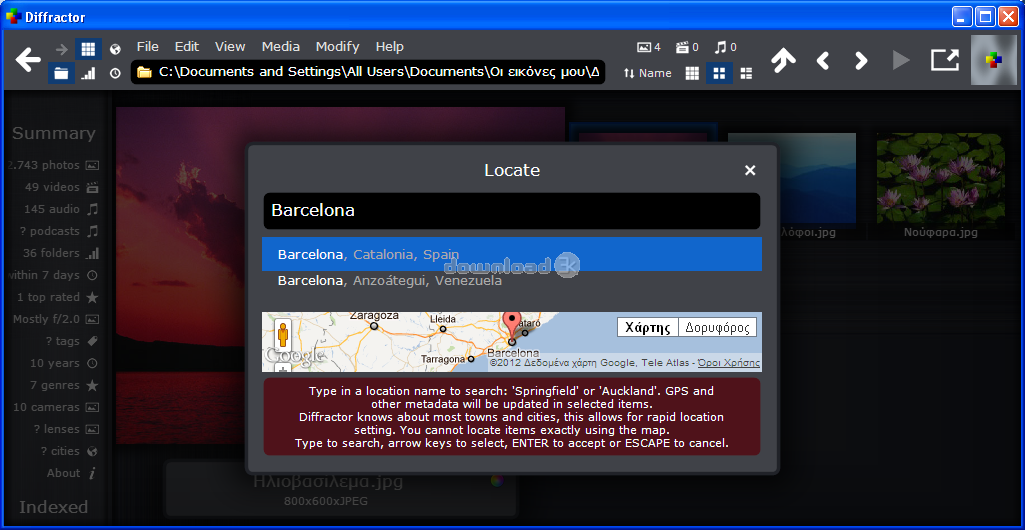Filter by 2.743 photos in Summary
The image size is (1025, 530).
54,165
